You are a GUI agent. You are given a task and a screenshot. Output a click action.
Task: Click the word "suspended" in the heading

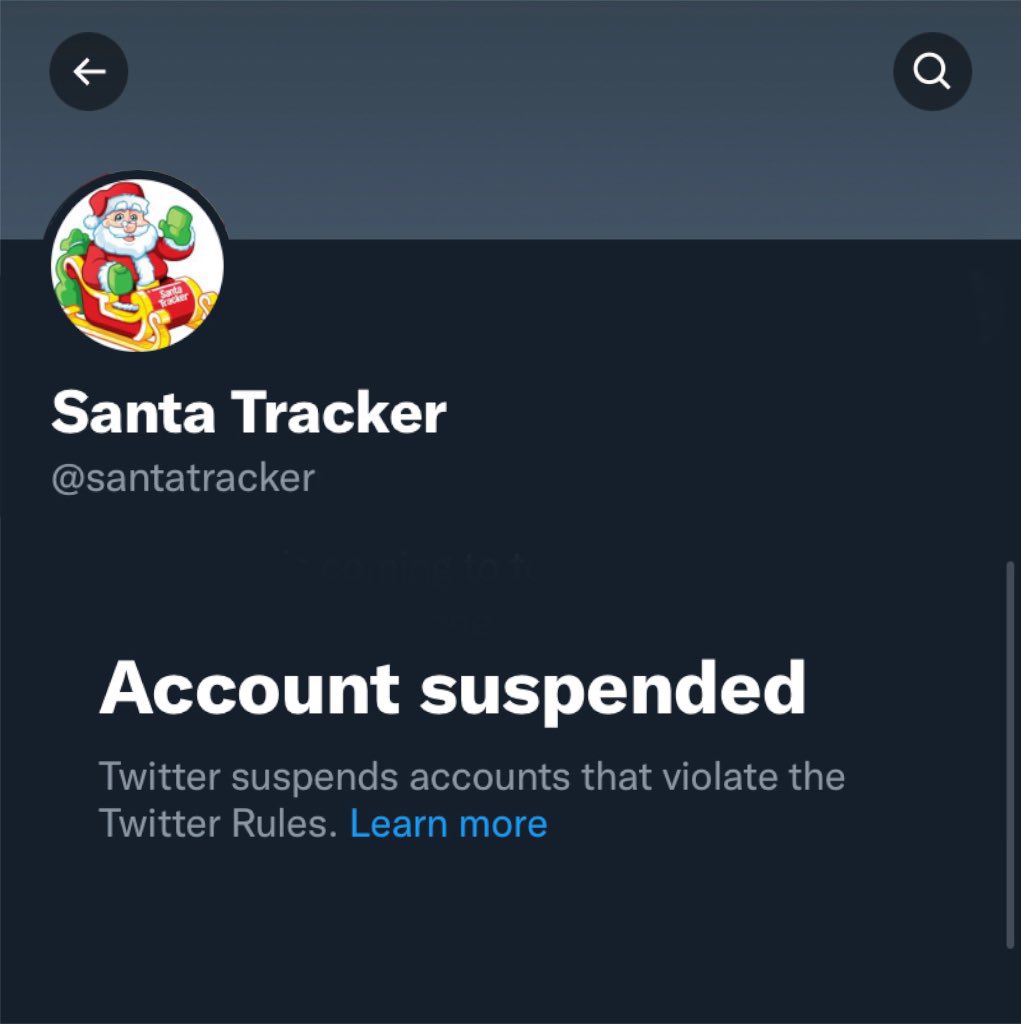coord(612,689)
